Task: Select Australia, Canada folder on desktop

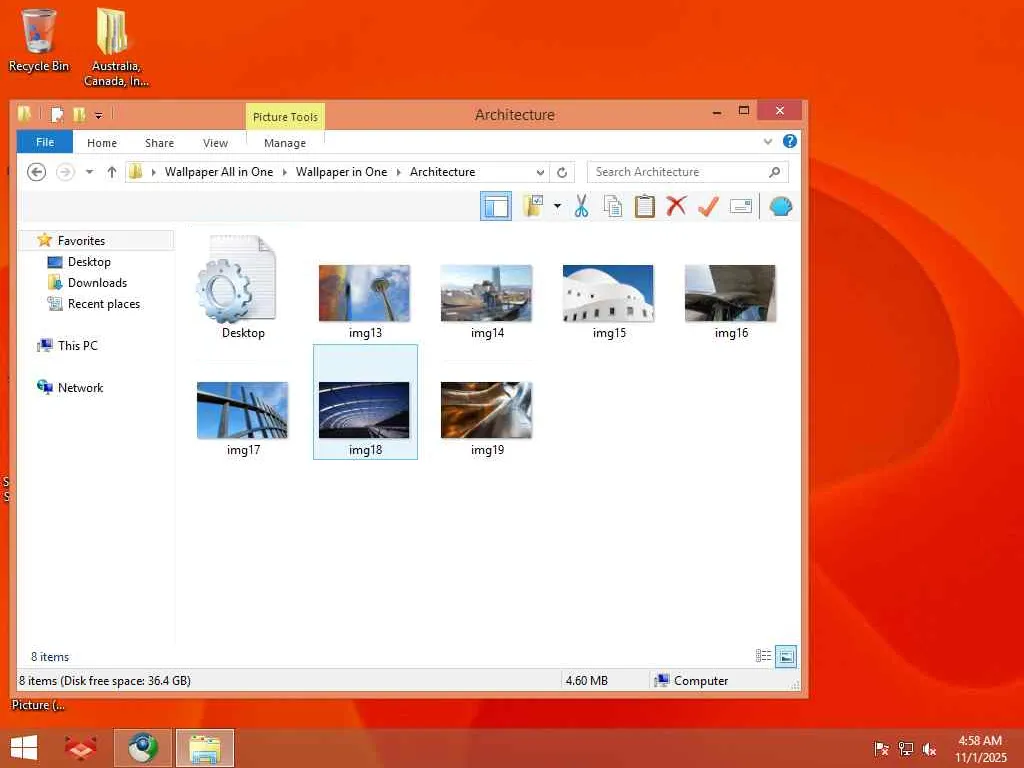Action: click(116, 47)
